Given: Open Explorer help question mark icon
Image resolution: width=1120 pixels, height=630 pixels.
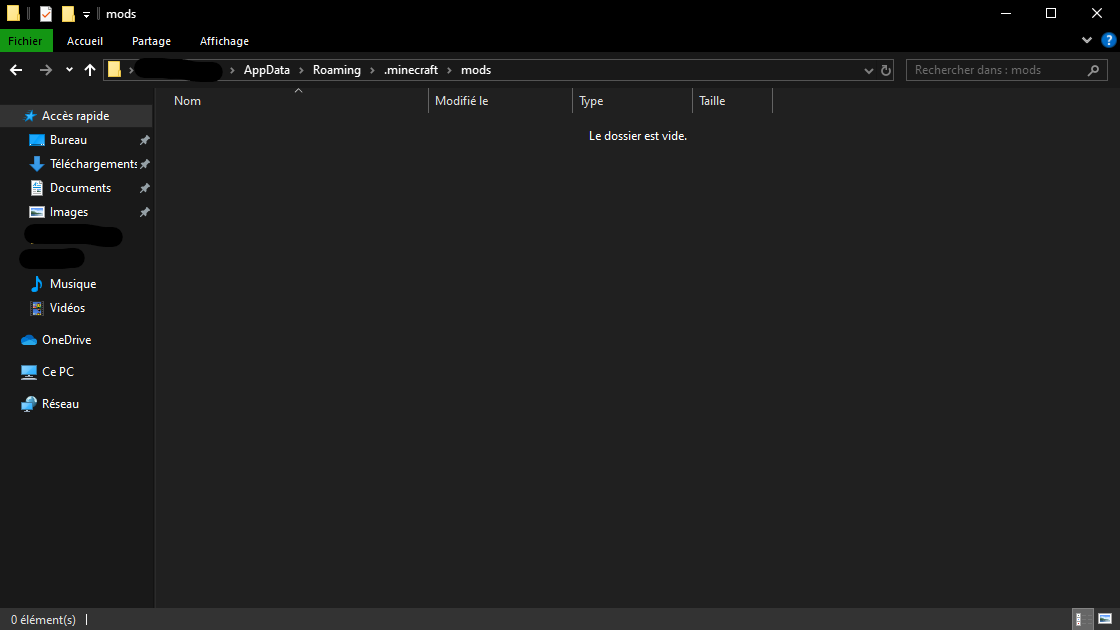Looking at the screenshot, I should 1109,41.
